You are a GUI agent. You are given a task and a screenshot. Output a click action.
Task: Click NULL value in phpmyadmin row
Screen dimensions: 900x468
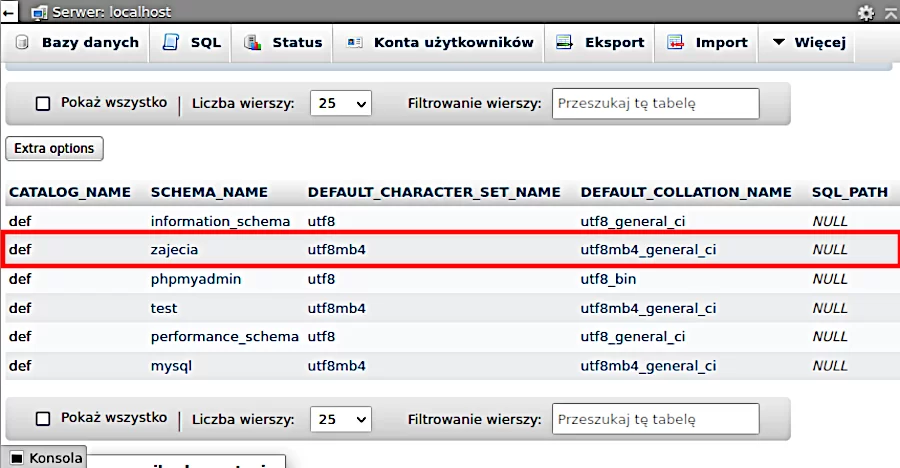(830, 279)
